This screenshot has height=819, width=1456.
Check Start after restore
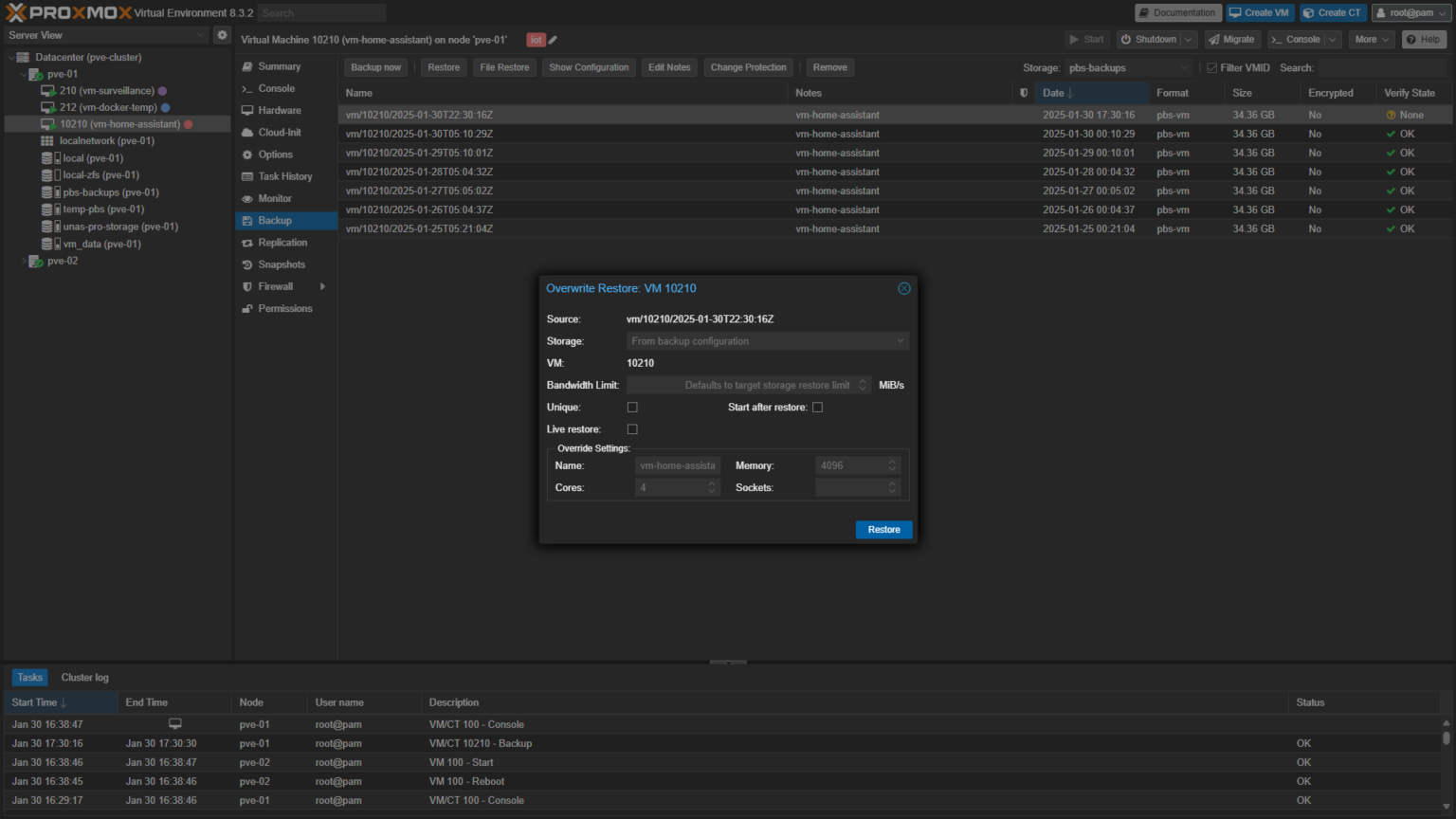pos(817,407)
